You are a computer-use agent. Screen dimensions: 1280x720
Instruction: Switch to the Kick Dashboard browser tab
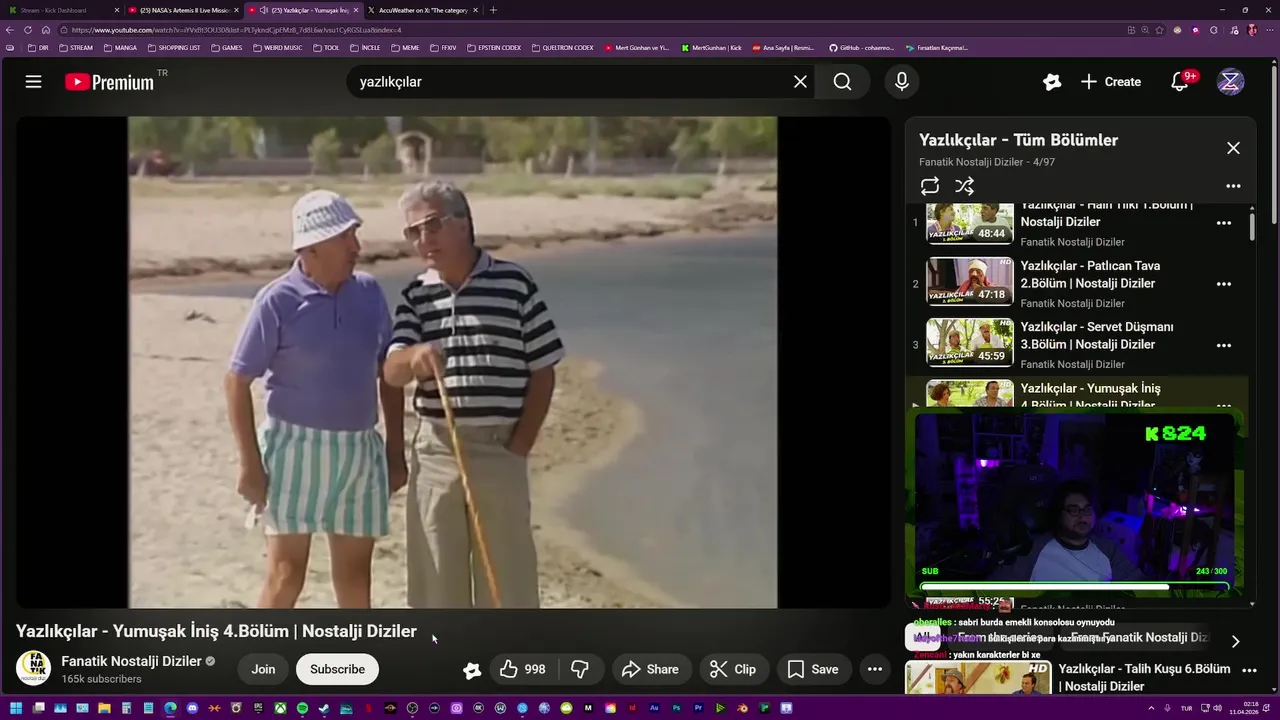click(x=62, y=10)
